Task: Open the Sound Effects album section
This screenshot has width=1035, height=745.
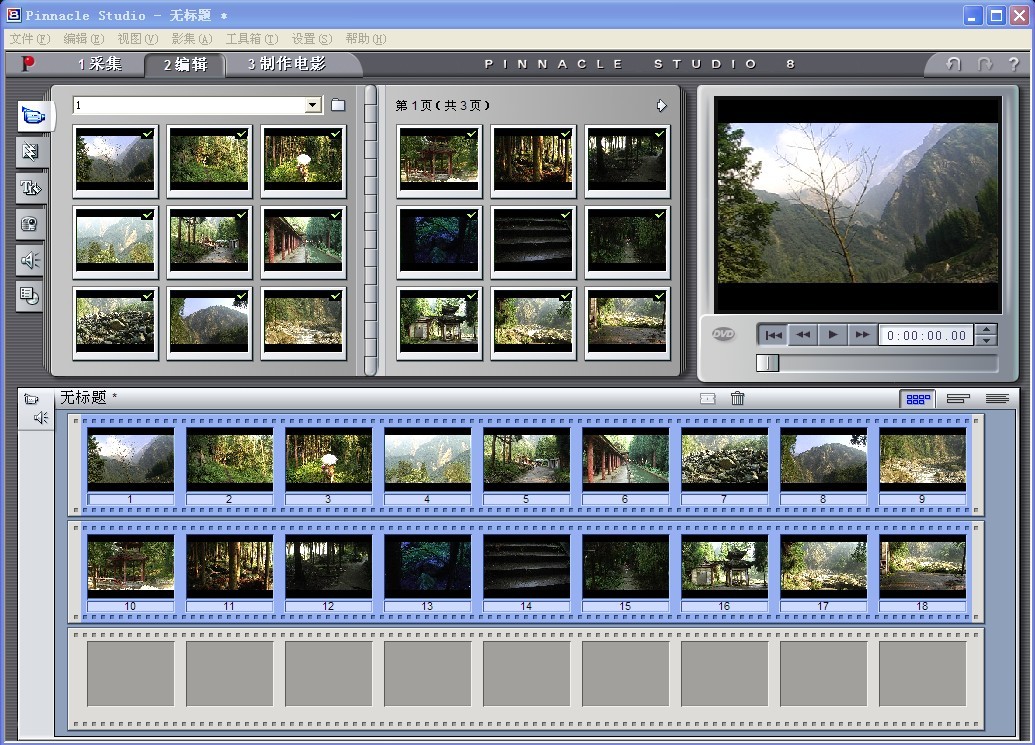Action: pyautogui.click(x=30, y=260)
